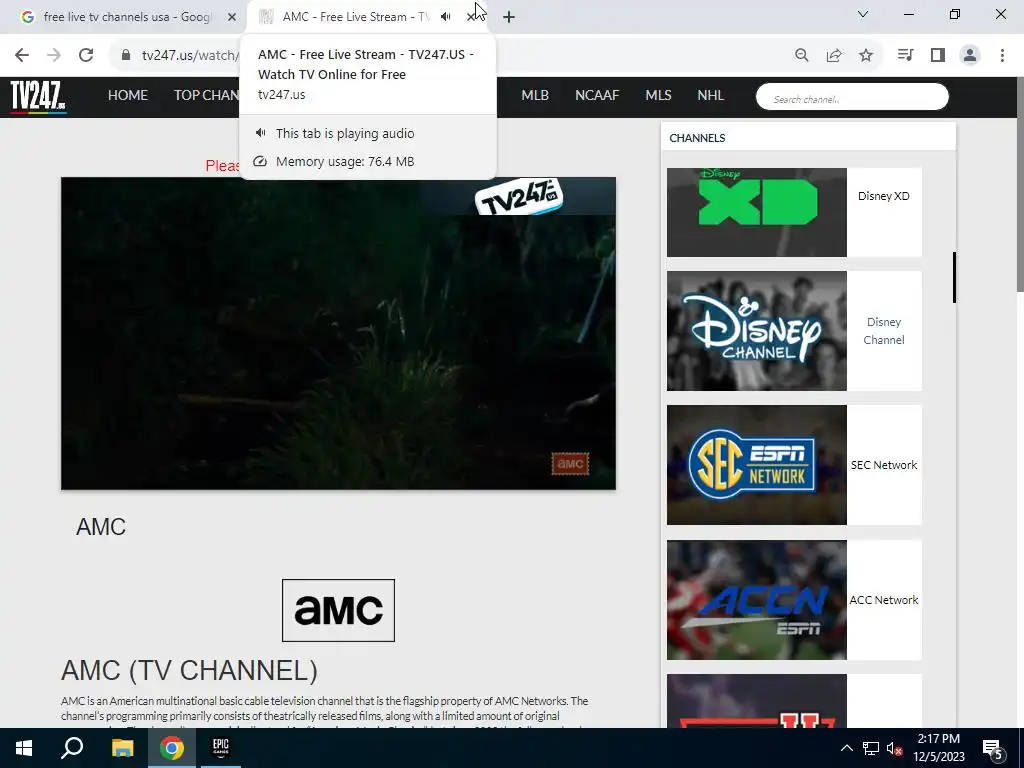Viewport: 1024px width, 768px height.
Task: Click the muted volume tray icon
Action: pyautogui.click(x=894, y=748)
